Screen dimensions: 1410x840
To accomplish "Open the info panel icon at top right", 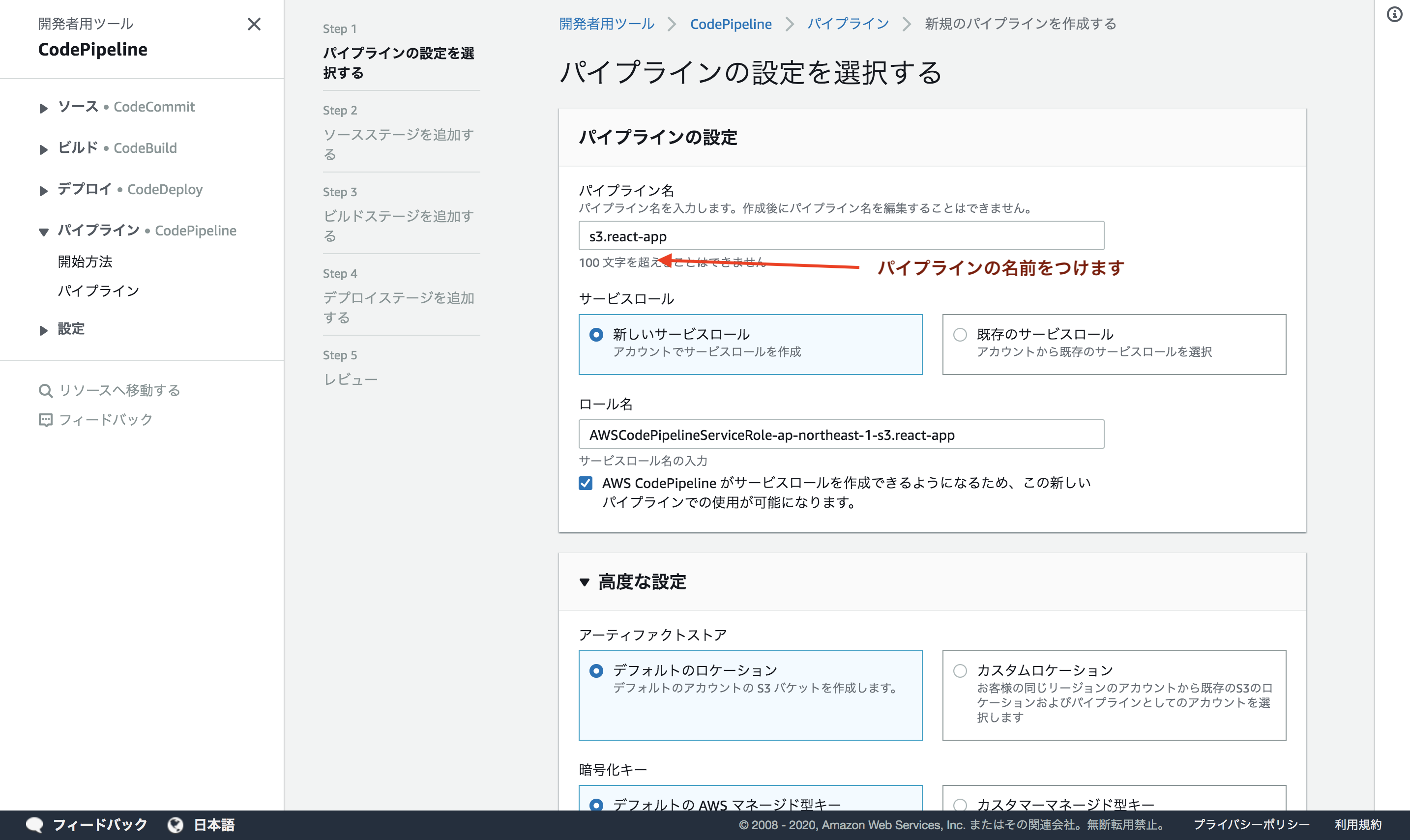I will (1394, 14).
